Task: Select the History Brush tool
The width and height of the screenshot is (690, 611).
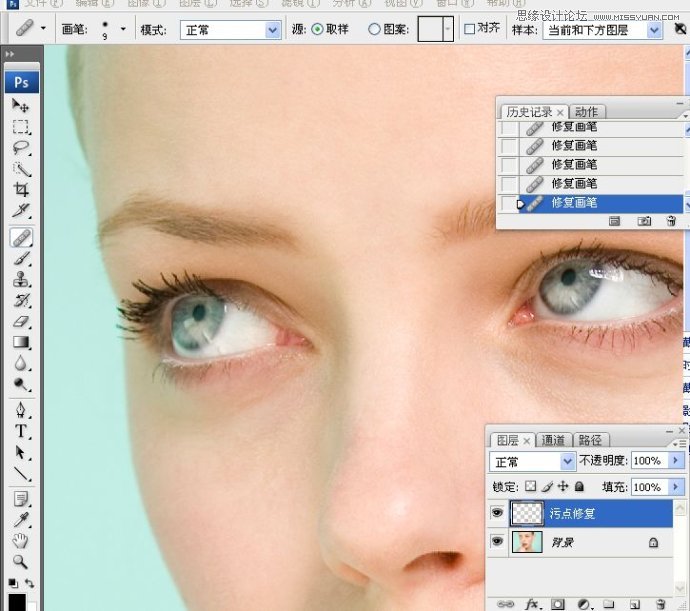Action: tap(20, 301)
